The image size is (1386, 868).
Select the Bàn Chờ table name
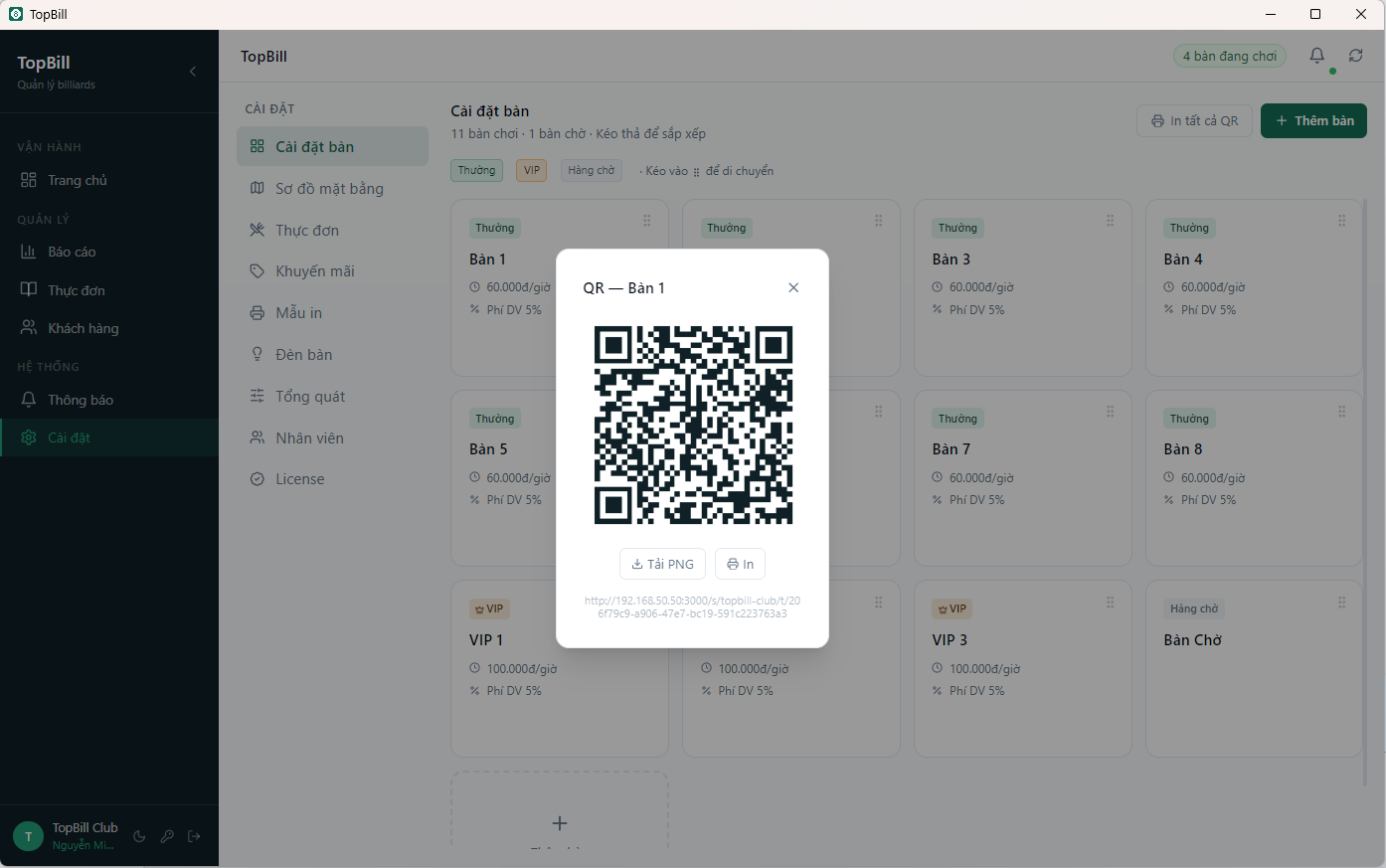click(1193, 640)
